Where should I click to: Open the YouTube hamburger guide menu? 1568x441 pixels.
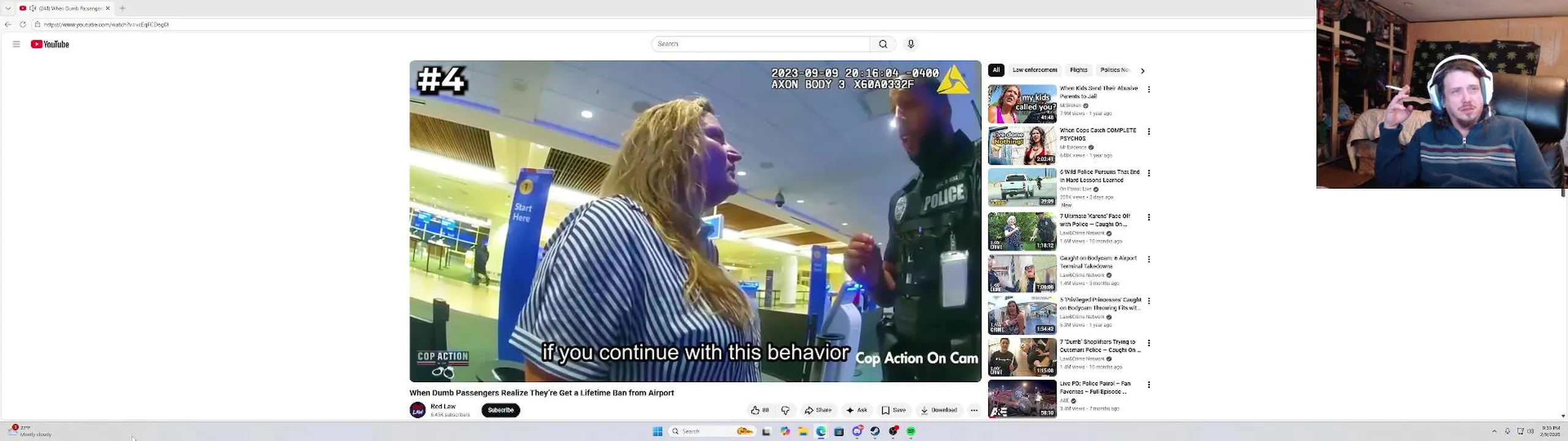[x=17, y=44]
